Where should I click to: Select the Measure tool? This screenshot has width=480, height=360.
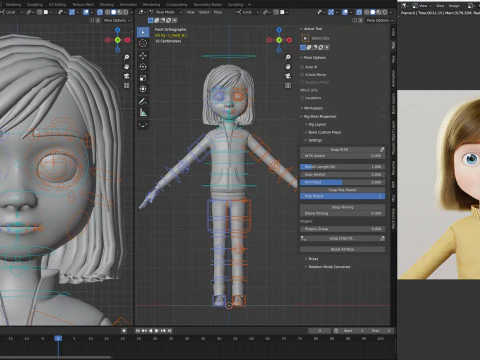coord(143,112)
